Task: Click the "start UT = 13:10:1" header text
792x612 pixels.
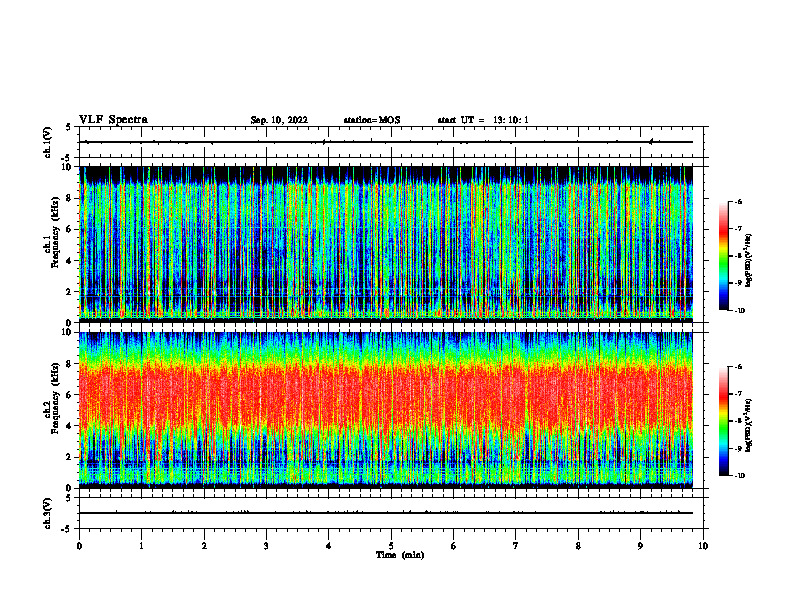Action: [483, 120]
